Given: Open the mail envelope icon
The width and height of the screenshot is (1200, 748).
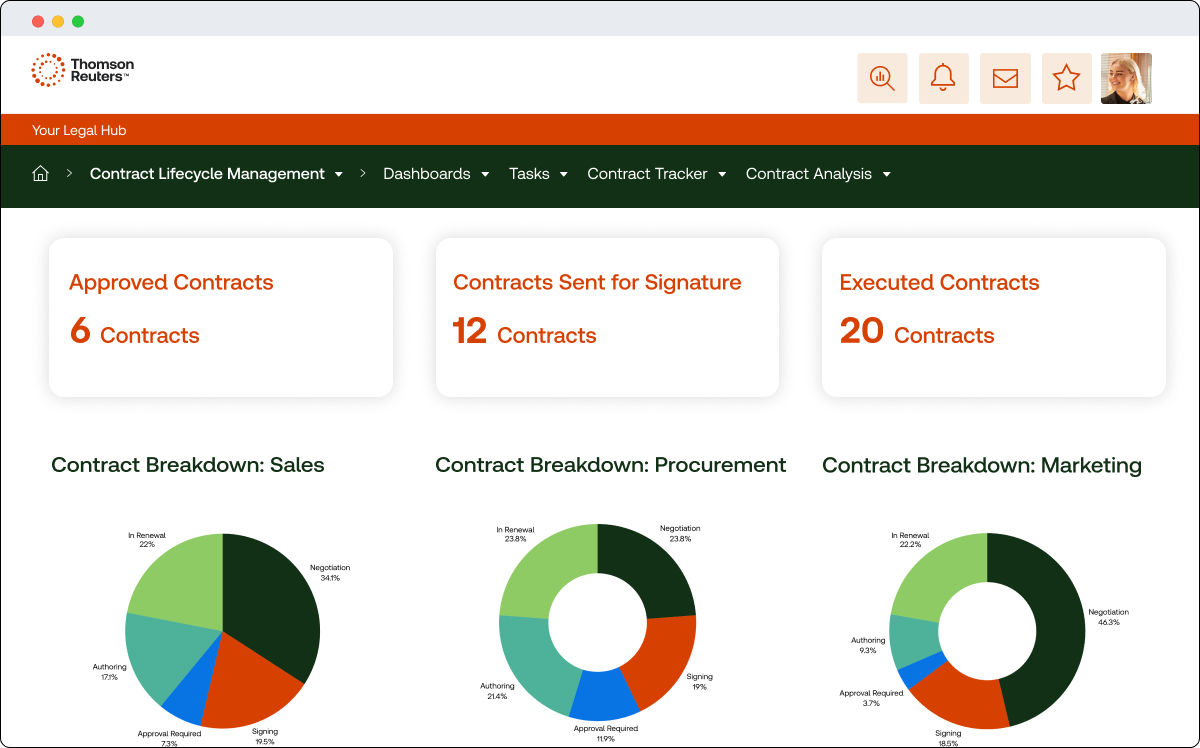Looking at the screenshot, I should tap(1005, 78).
